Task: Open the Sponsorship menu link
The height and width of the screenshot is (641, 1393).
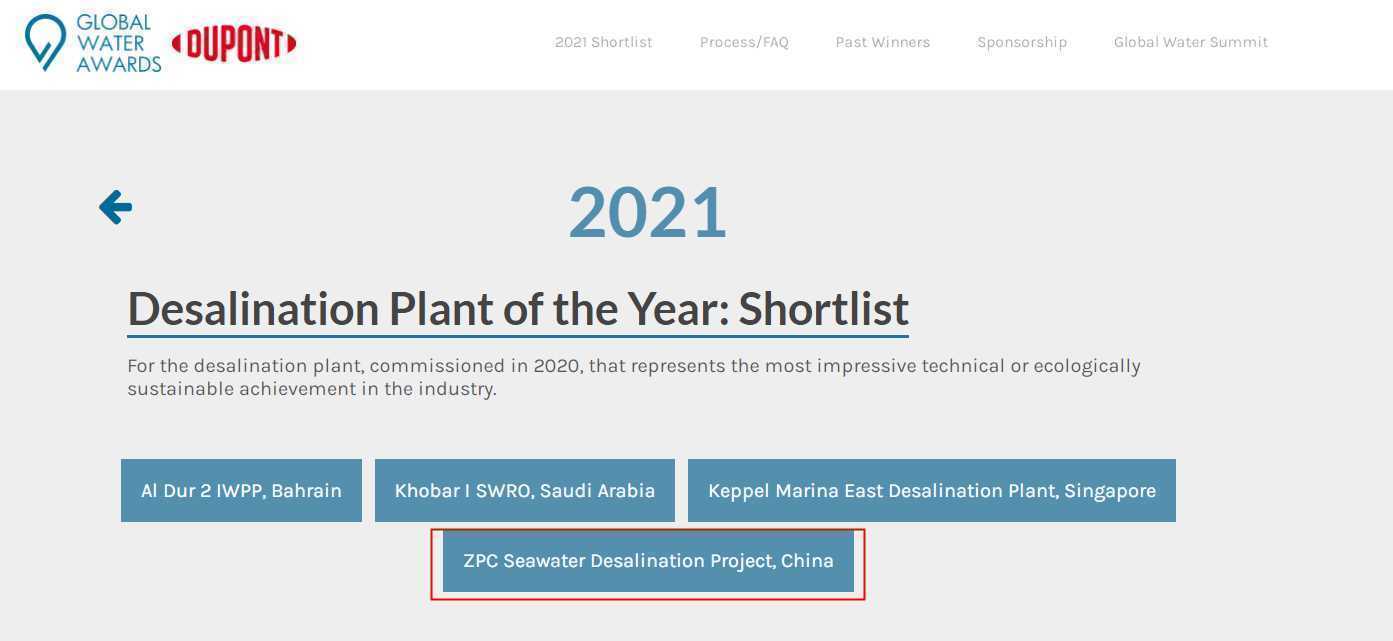Action: point(1022,42)
